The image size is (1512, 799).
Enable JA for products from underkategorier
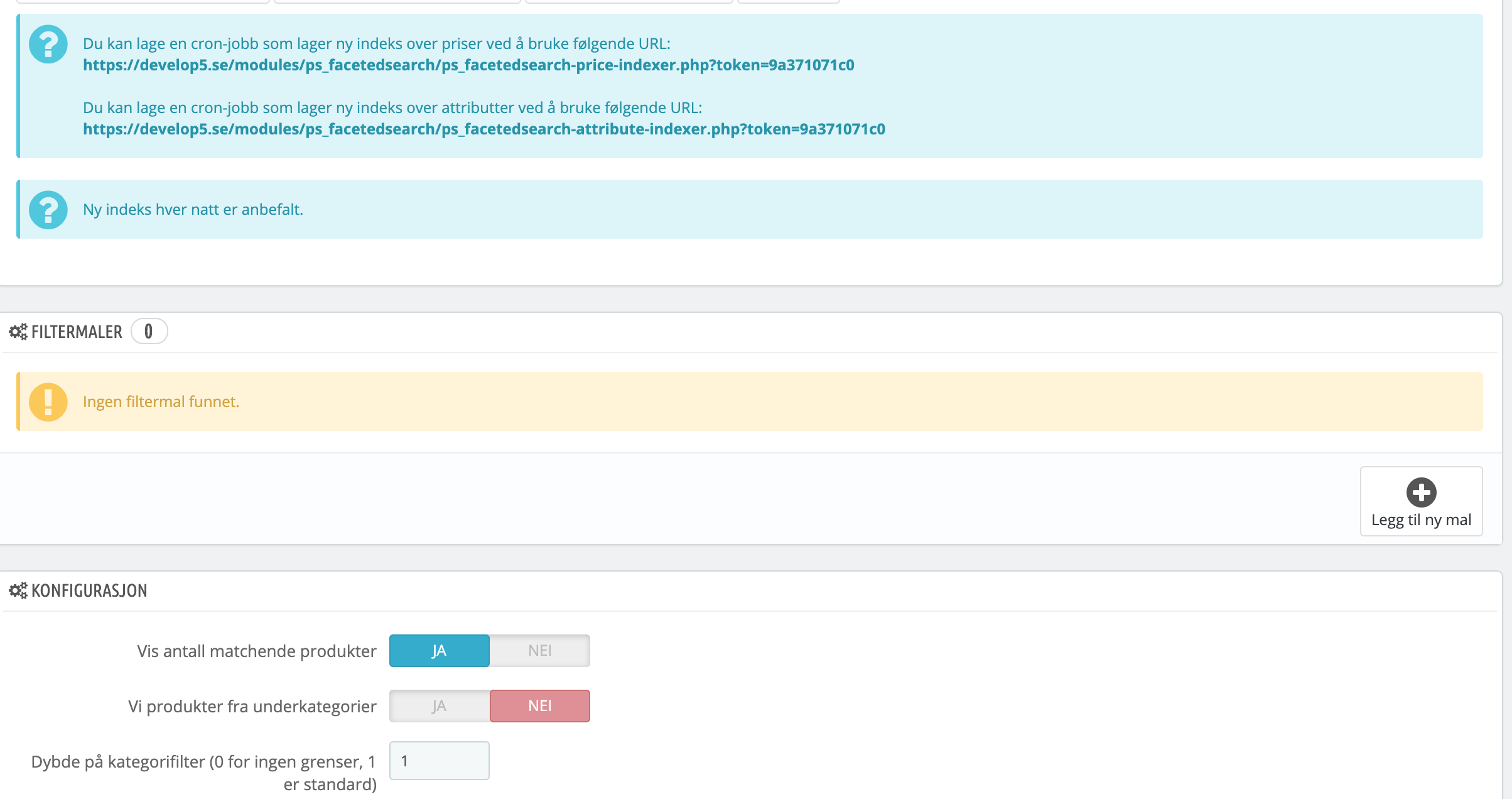pyautogui.click(x=439, y=706)
